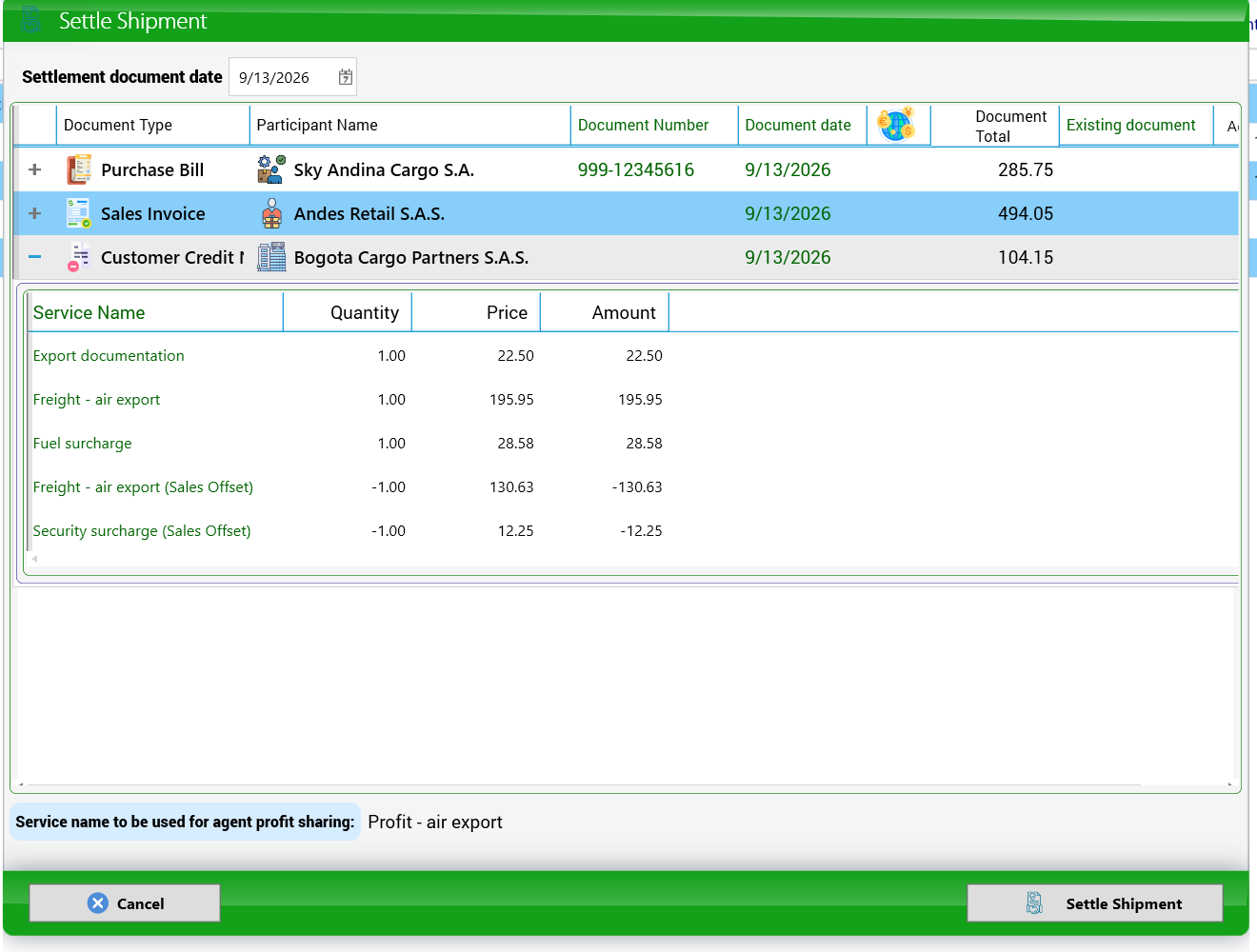Collapse the Customer Credit Note row

(35, 257)
